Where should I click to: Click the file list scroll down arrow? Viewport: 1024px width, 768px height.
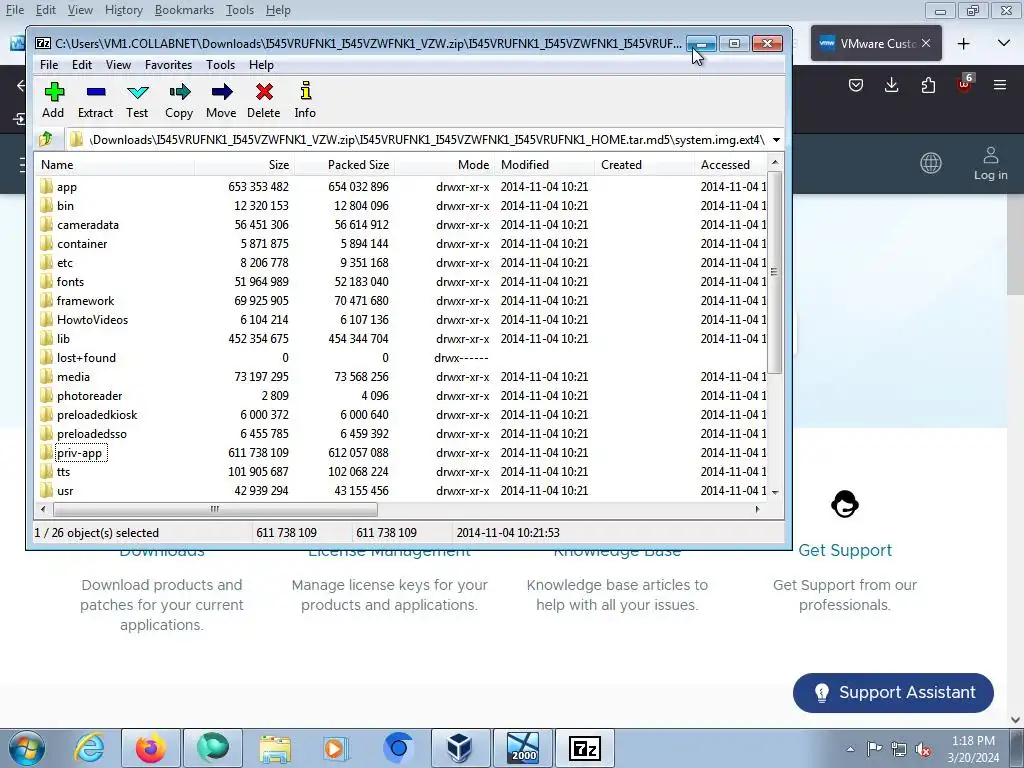click(775, 492)
